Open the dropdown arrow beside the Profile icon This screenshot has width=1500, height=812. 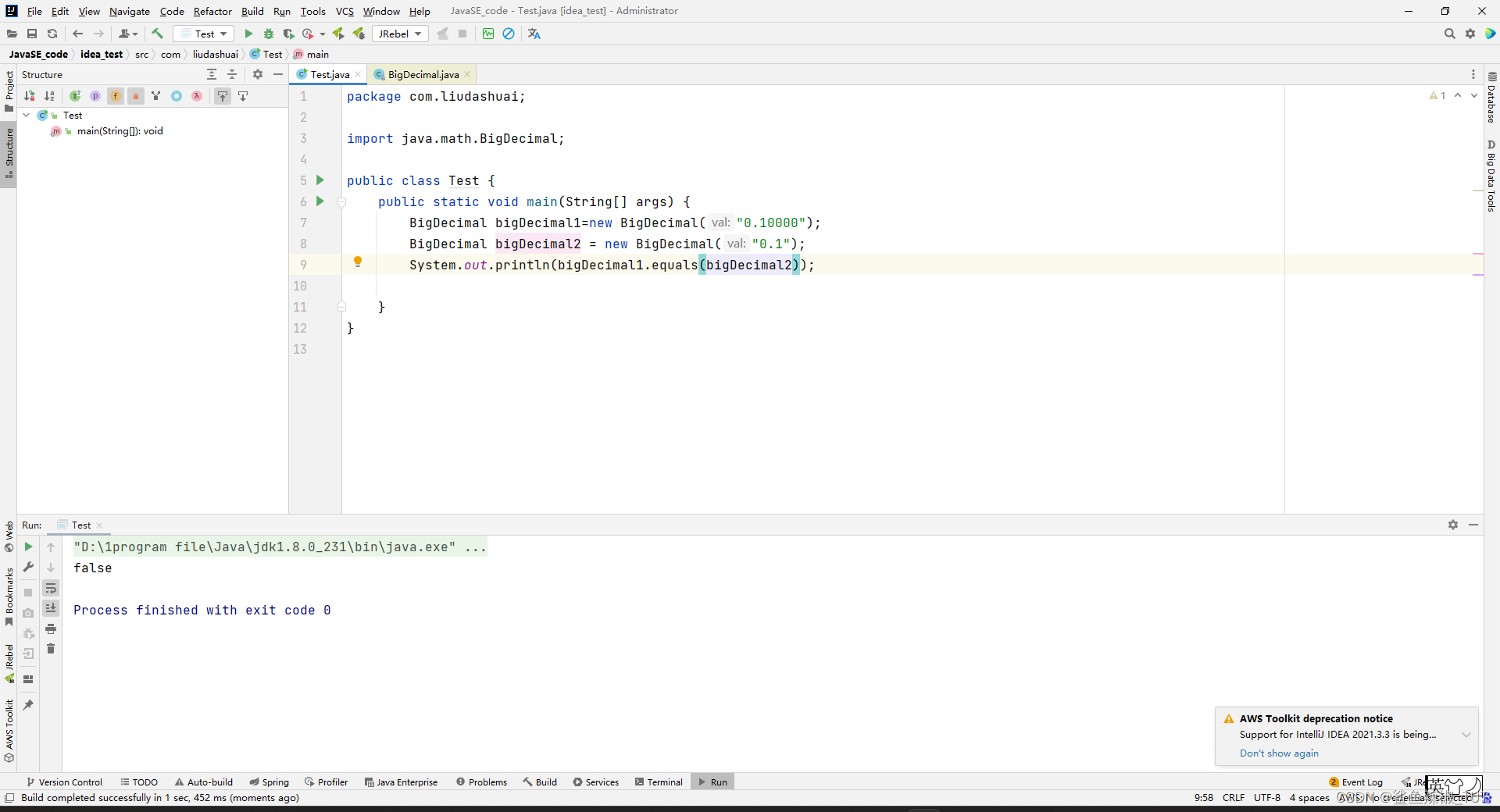322,34
